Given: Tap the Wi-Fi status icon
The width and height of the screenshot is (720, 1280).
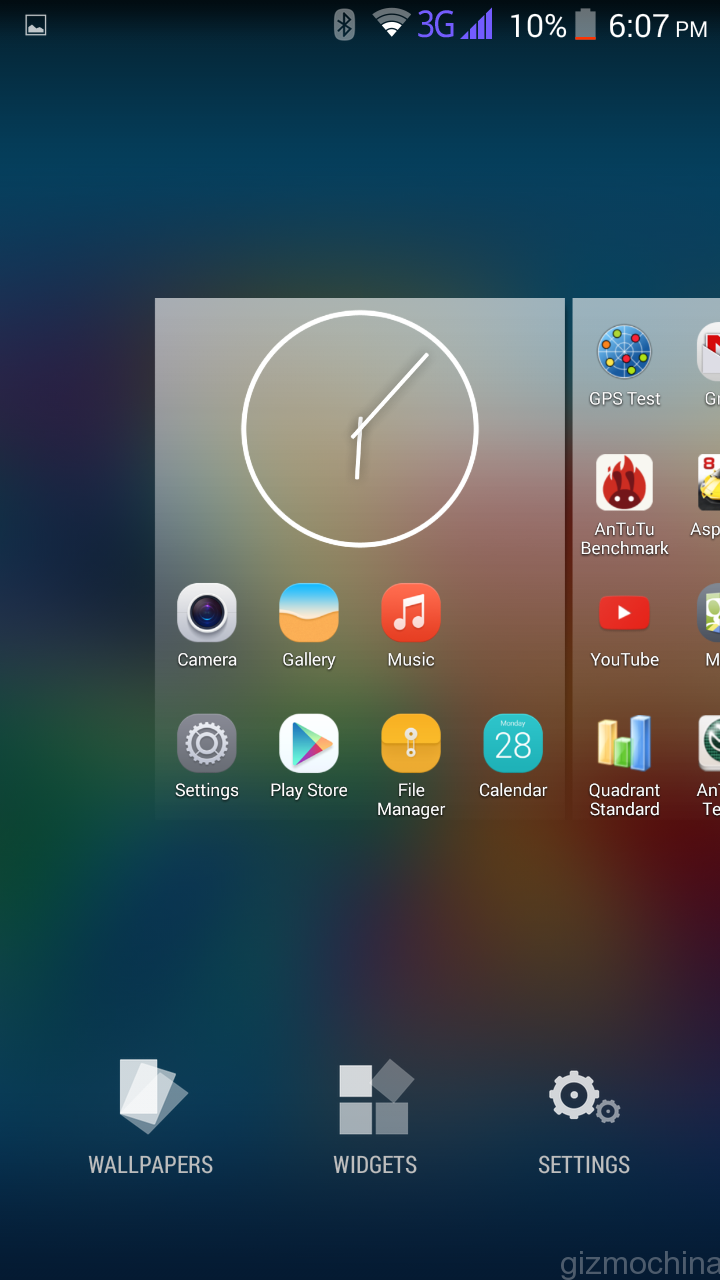Looking at the screenshot, I should click(x=391, y=25).
